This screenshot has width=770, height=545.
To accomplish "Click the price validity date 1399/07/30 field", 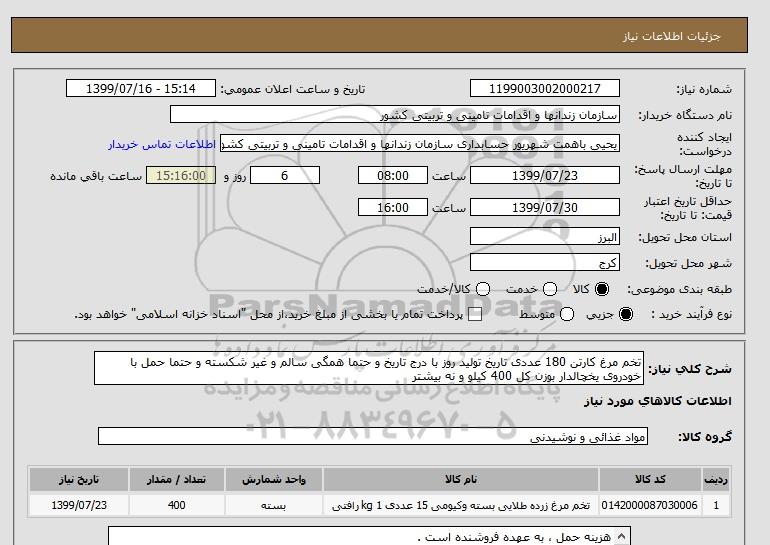I will (545, 207).
